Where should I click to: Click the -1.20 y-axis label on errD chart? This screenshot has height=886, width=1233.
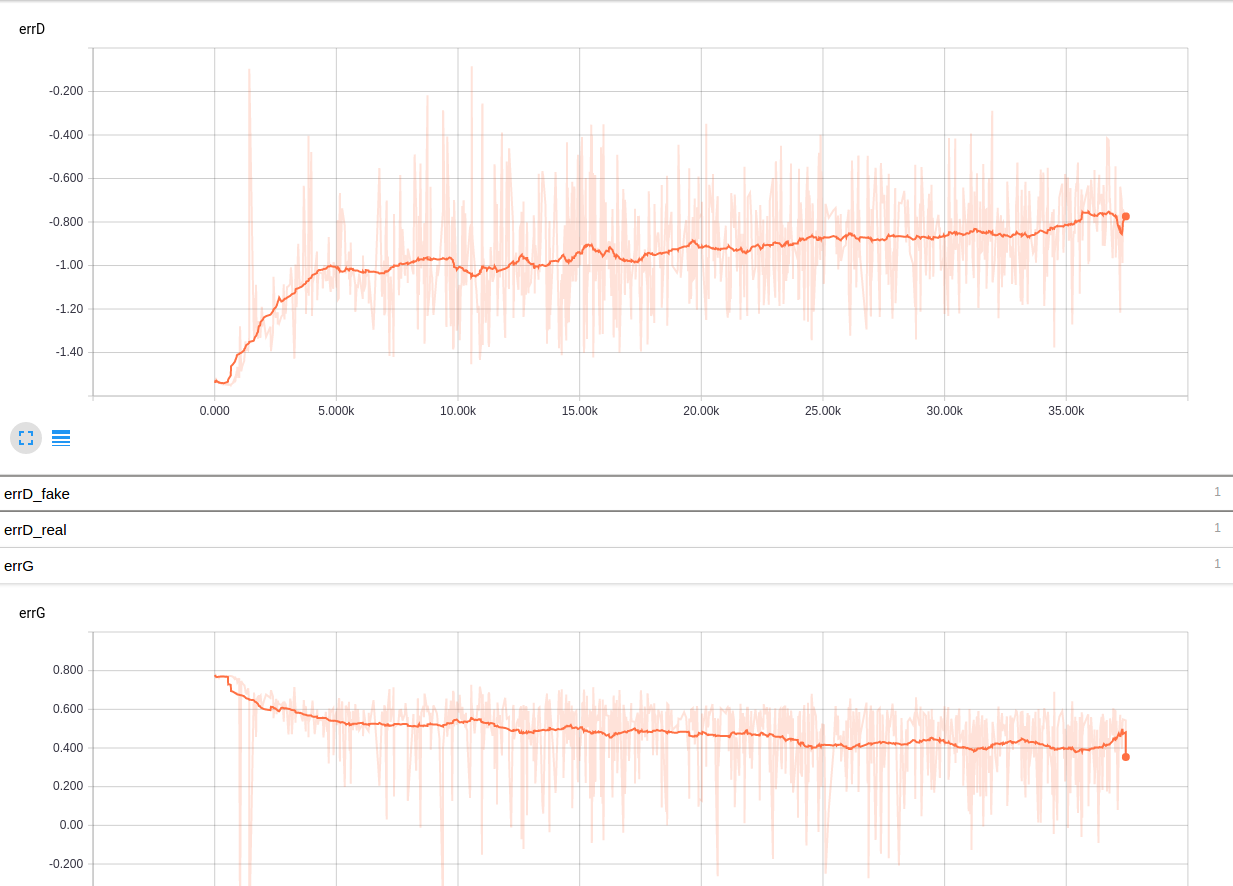click(x=69, y=309)
